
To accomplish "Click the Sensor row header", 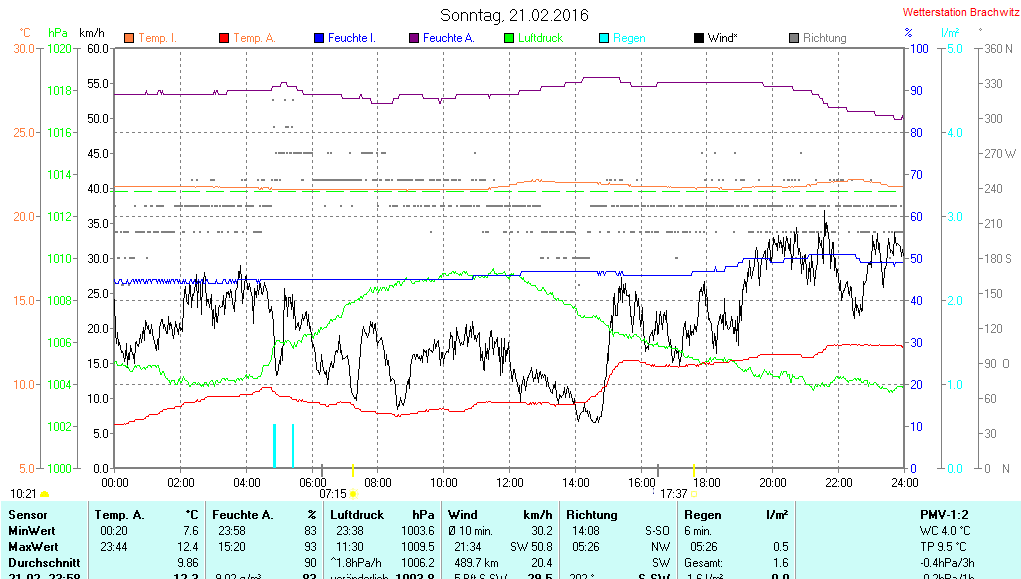I will 27,515.
